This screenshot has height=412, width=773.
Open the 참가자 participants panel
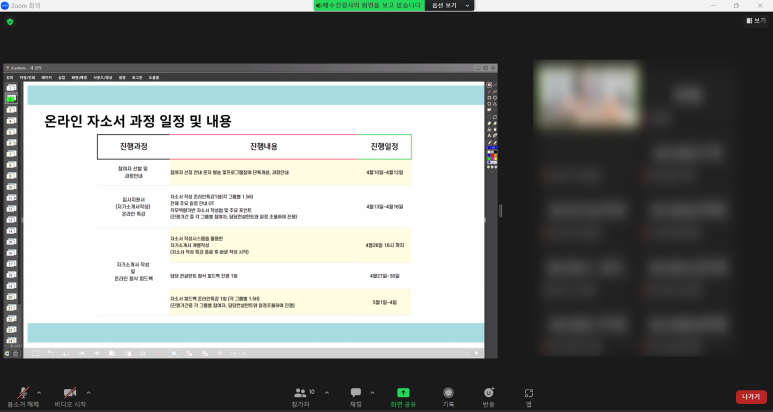point(301,394)
